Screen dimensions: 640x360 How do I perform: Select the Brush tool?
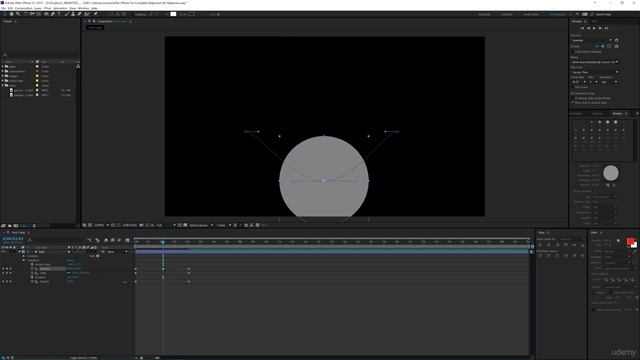coord(67,14)
